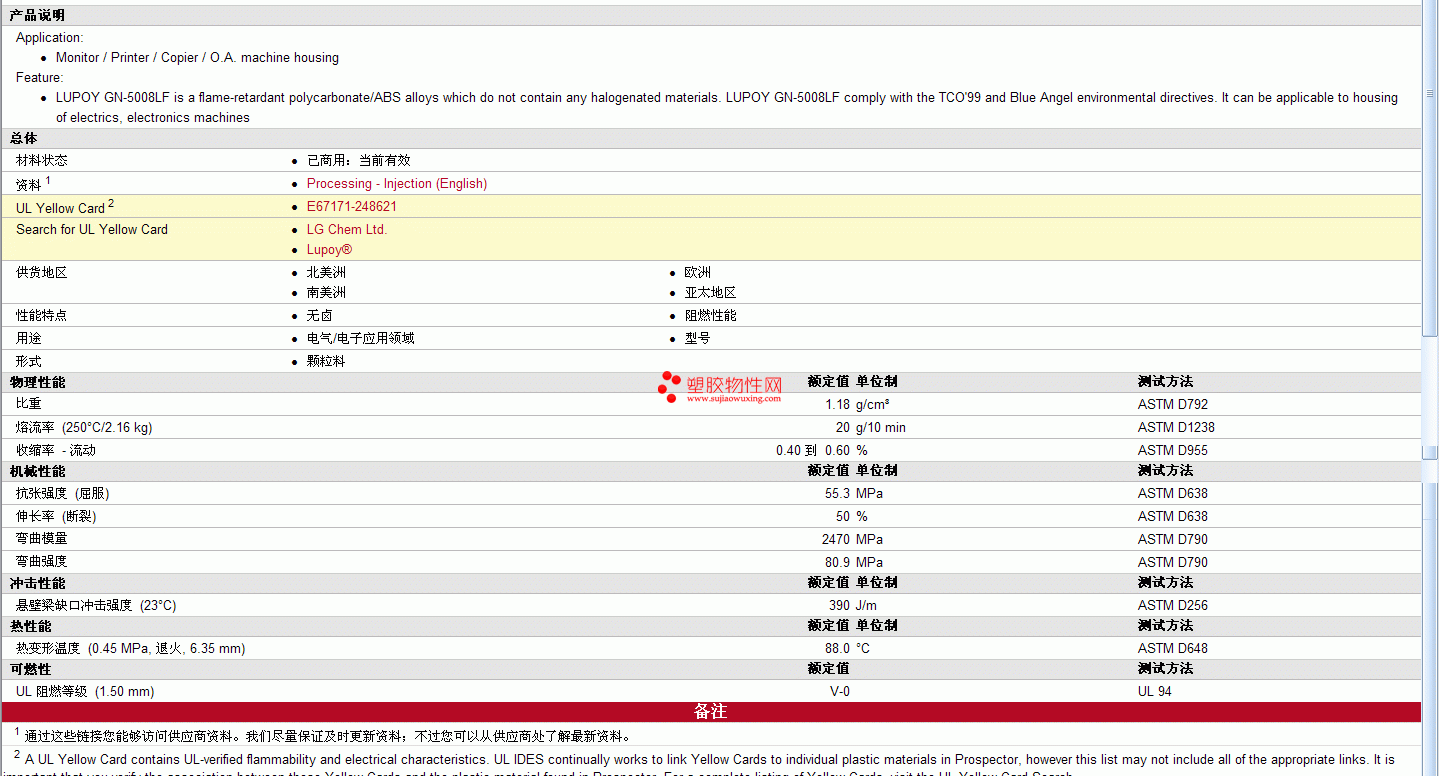Click the 形式 row label

(x=29, y=361)
